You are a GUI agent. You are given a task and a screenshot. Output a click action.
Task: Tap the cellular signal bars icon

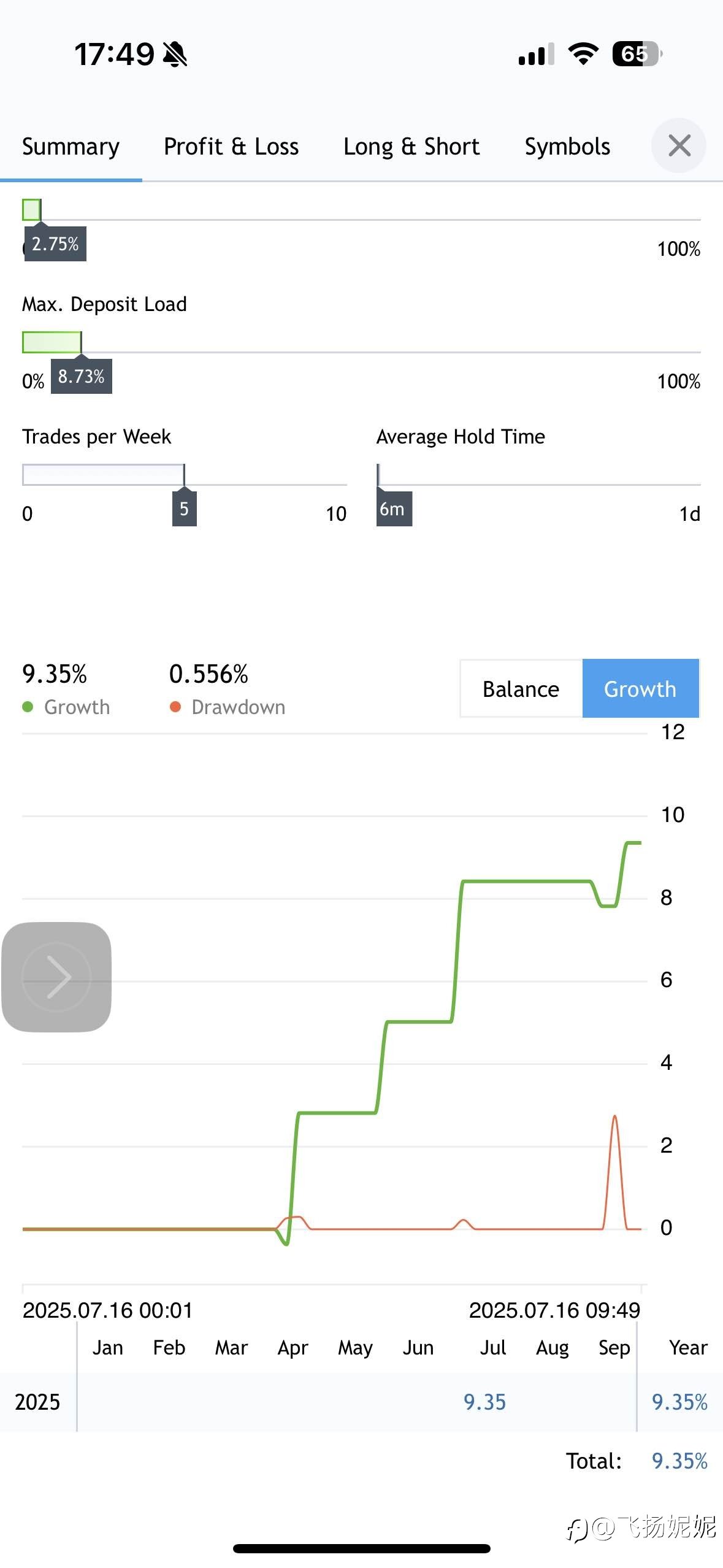pos(537,54)
